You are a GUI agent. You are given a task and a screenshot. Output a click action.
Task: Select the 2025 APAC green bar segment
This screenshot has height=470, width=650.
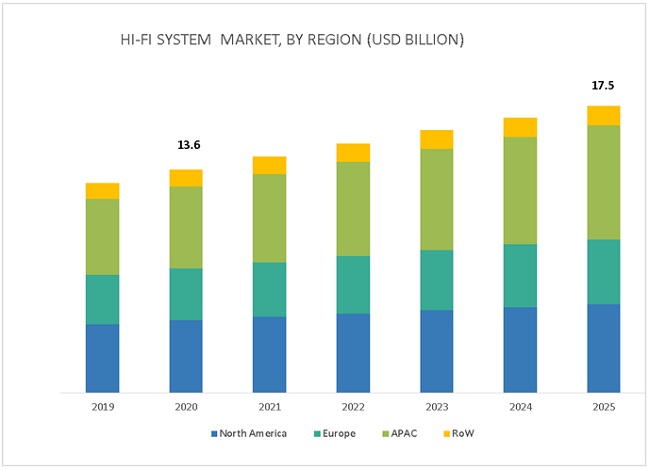pyautogui.click(x=603, y=182)
